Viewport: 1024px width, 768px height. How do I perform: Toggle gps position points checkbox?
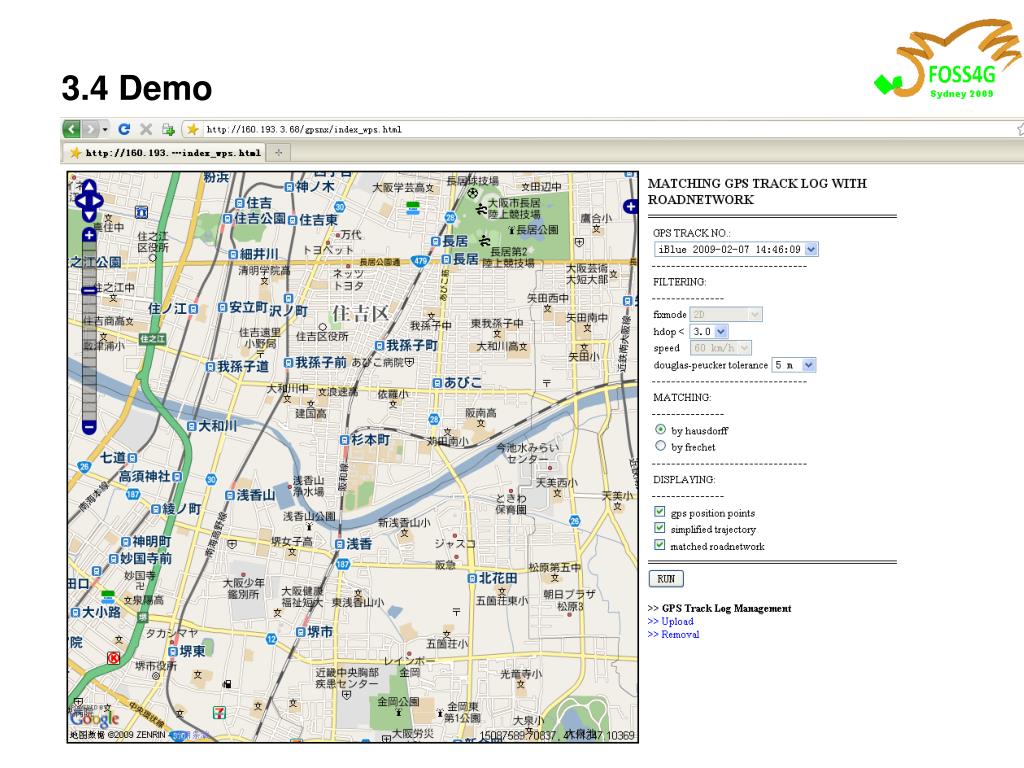[x=660, y=512]
